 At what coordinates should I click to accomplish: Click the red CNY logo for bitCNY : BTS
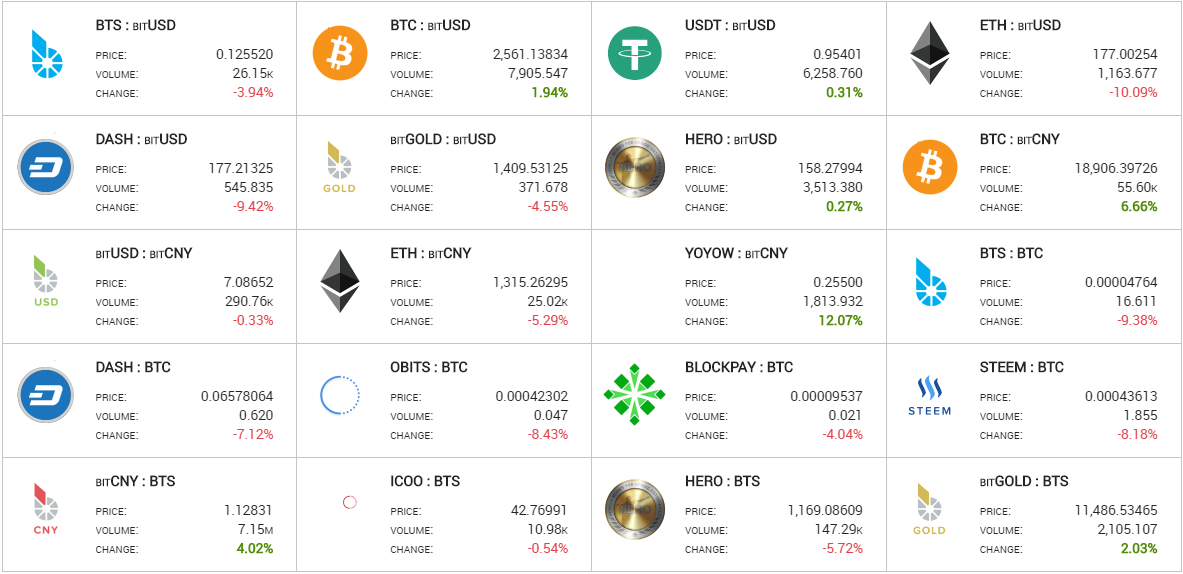click(45, 509)
